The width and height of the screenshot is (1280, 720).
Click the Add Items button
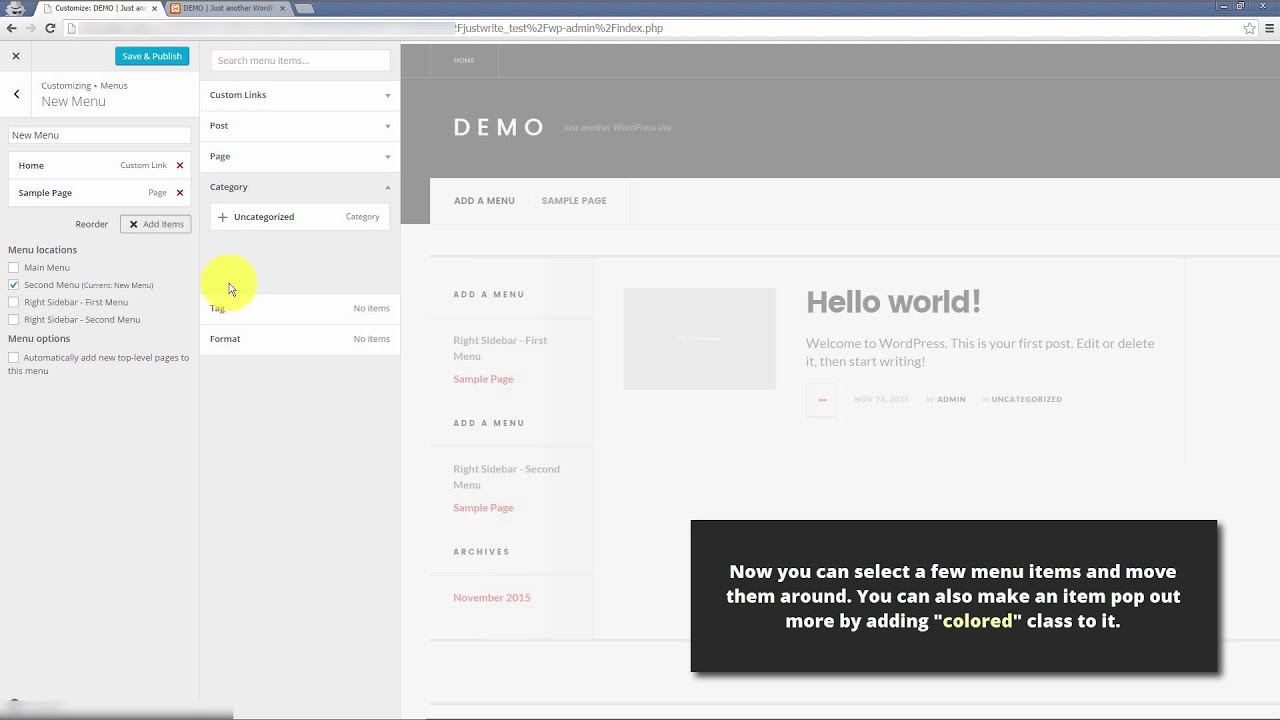[155, 225]
